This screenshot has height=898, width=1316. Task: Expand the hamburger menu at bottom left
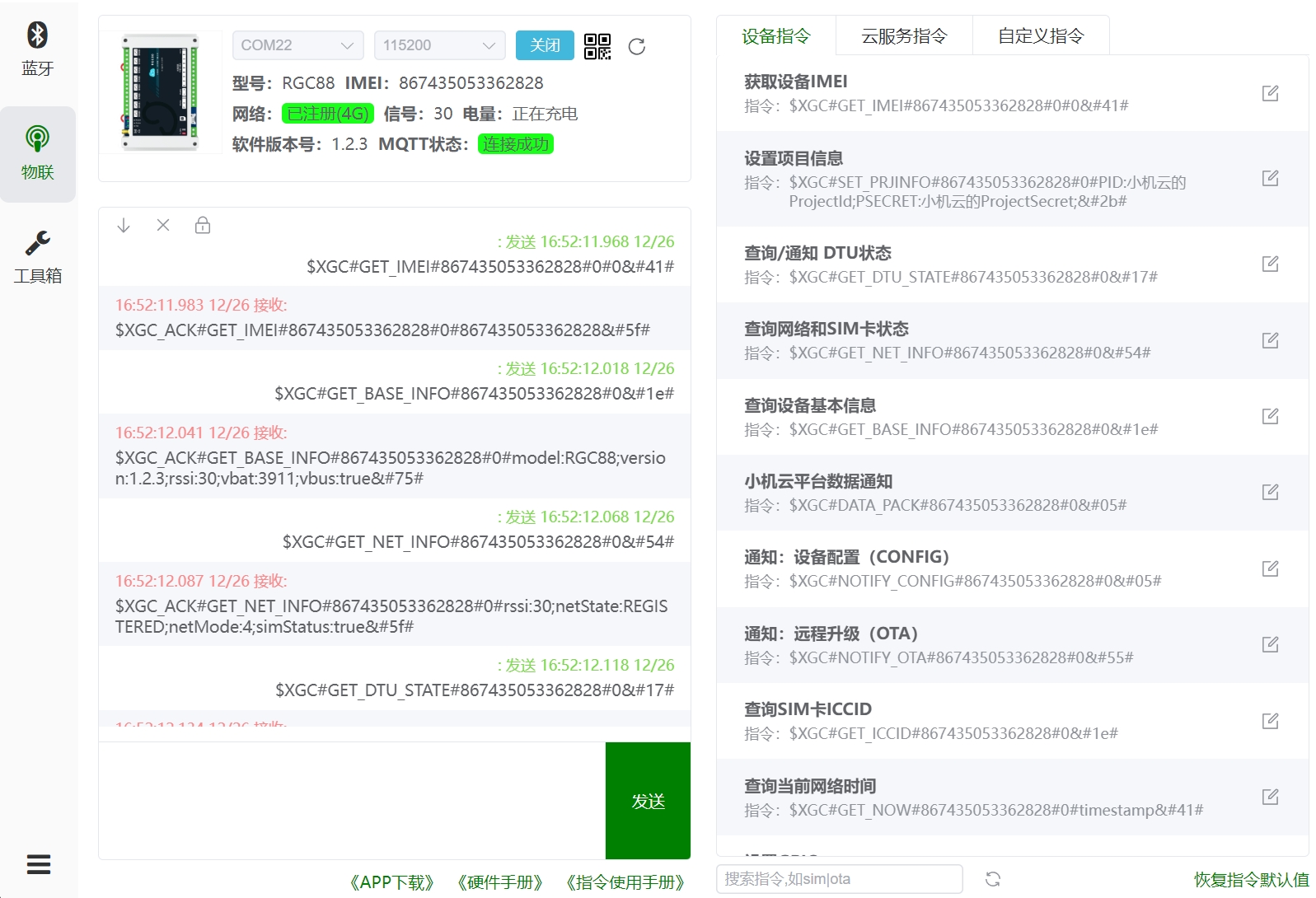coord(38,864)
